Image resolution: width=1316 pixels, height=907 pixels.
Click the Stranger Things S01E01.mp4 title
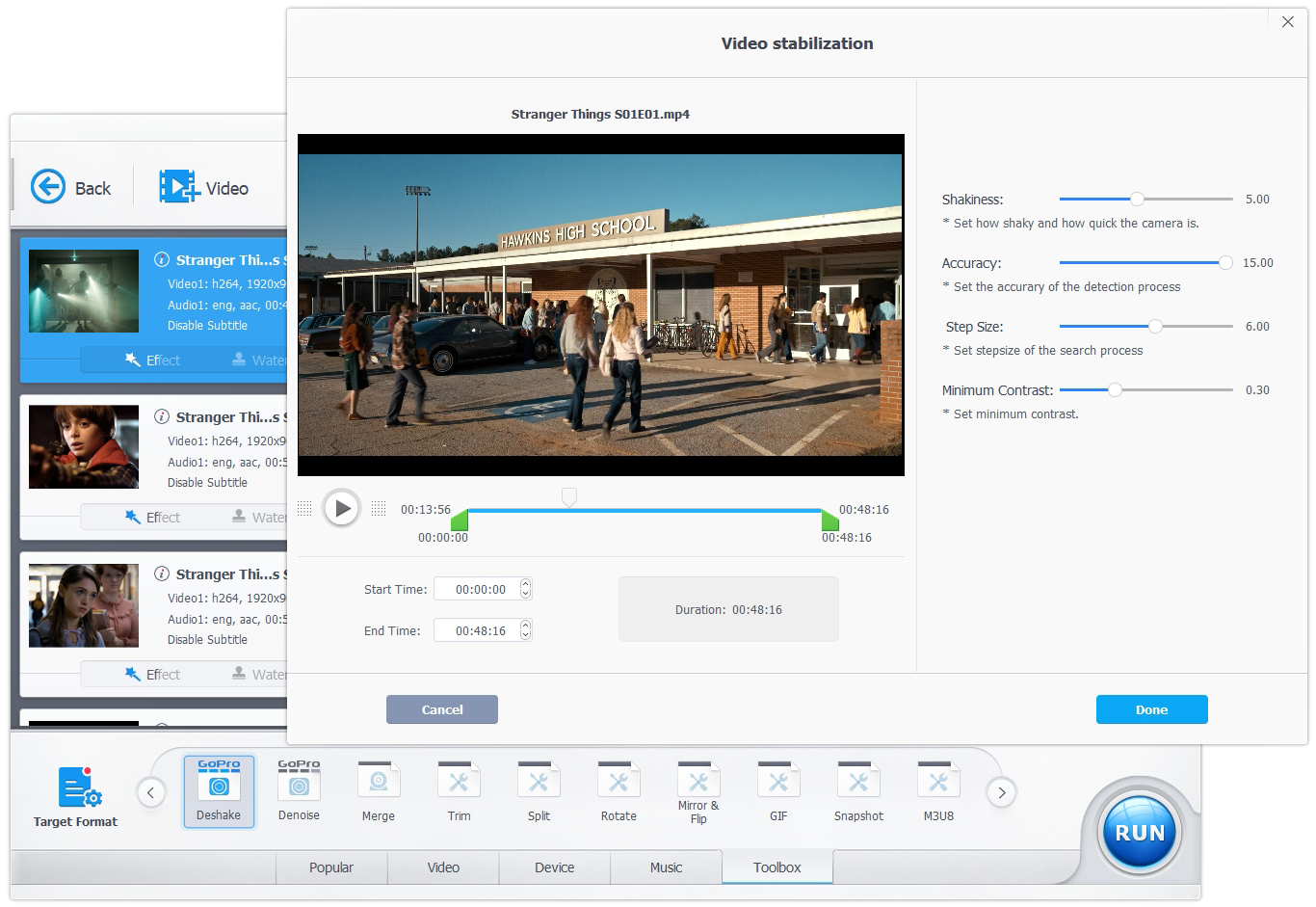click(x=600, y=114)
